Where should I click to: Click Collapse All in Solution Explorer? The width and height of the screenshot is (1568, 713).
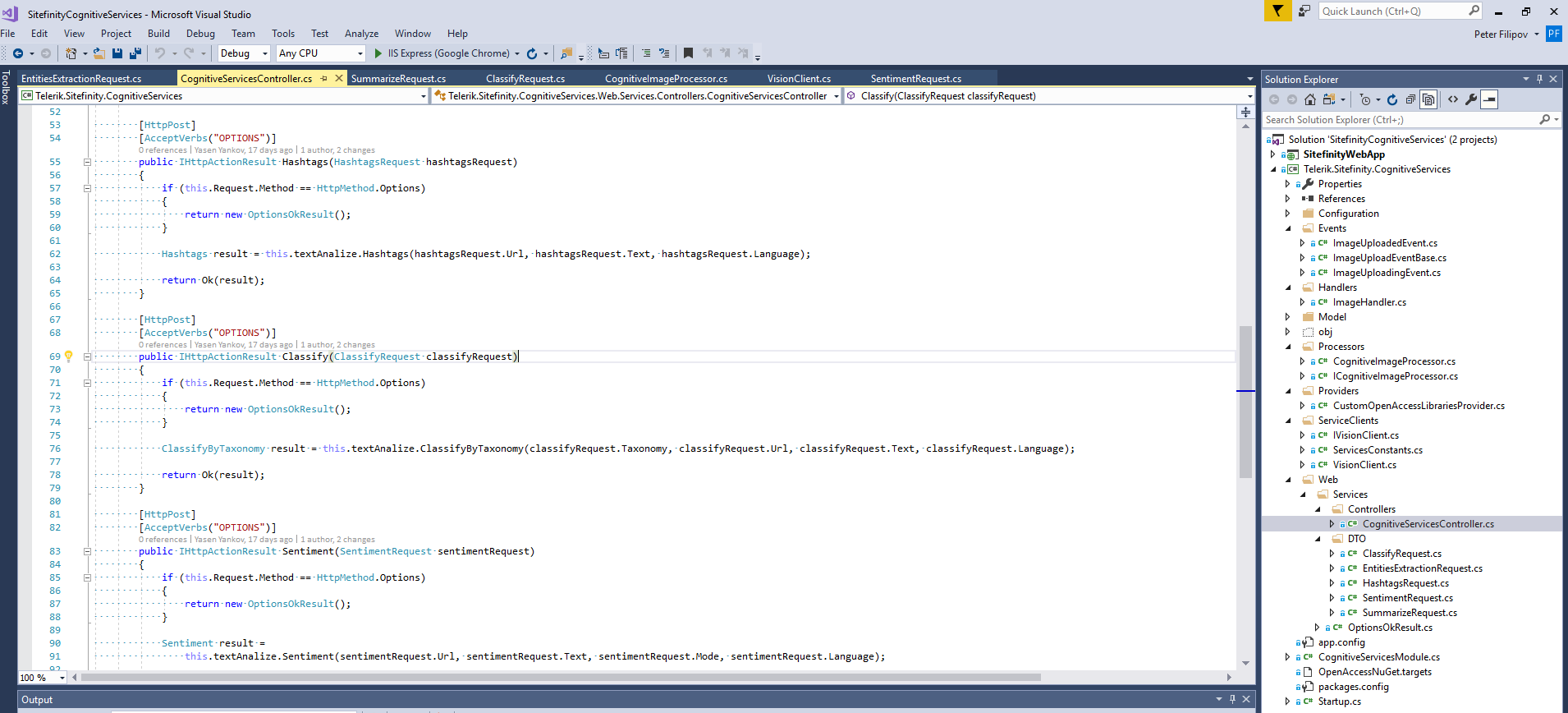1410,99
